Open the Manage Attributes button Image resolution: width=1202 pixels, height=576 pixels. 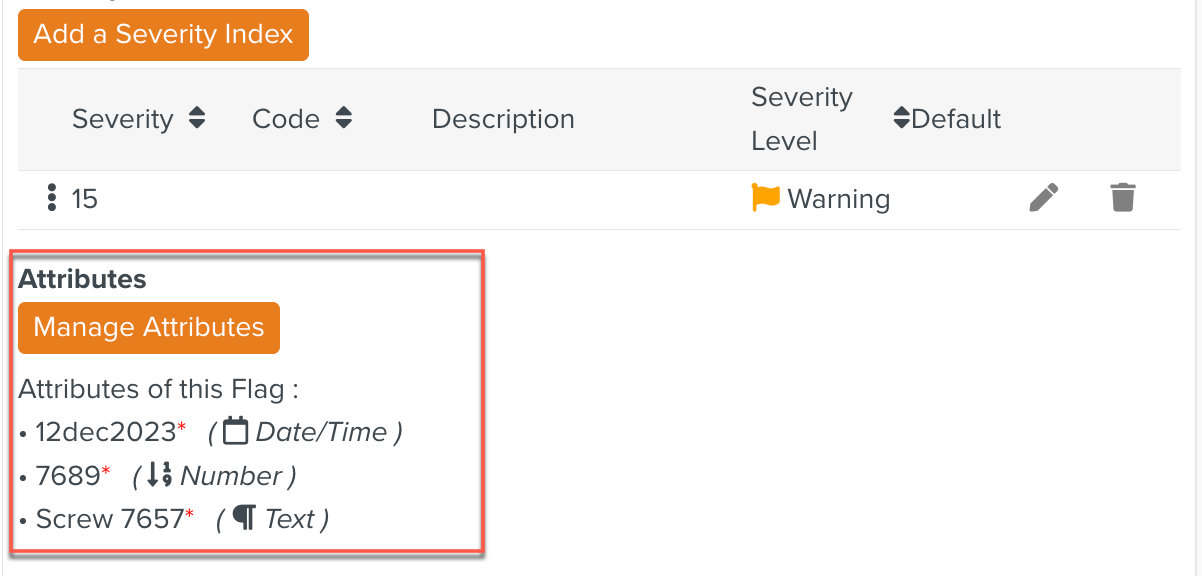point(149,328)
